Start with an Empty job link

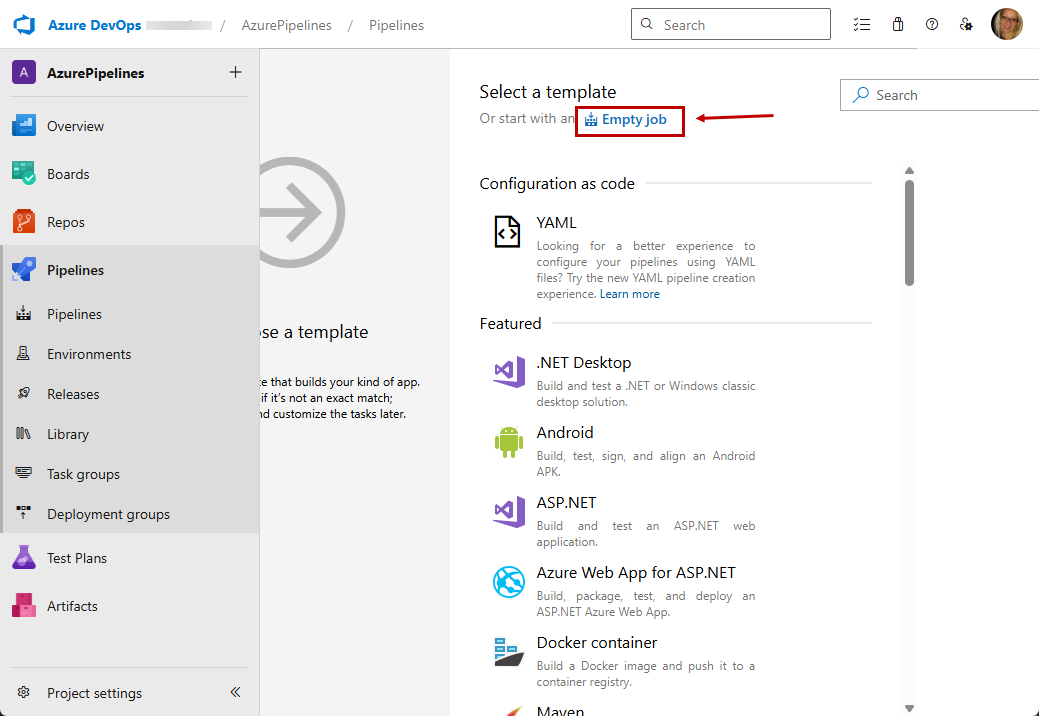626,119
